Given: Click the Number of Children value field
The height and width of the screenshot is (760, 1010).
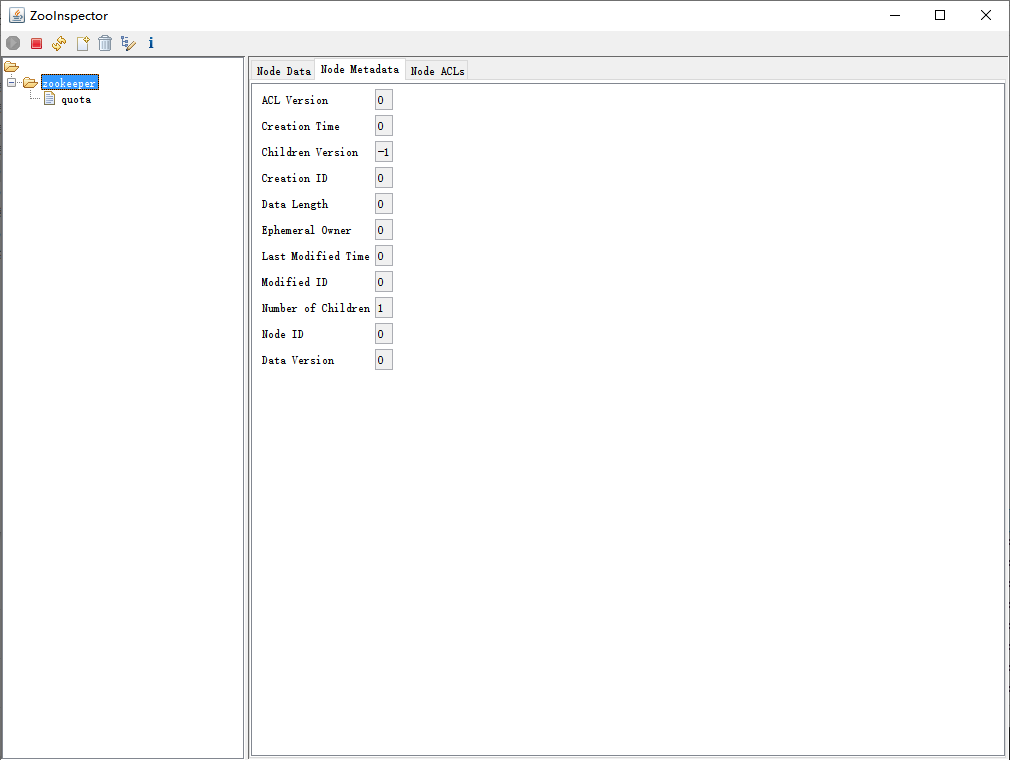Looking at the screenshot, I should [384, 308].
